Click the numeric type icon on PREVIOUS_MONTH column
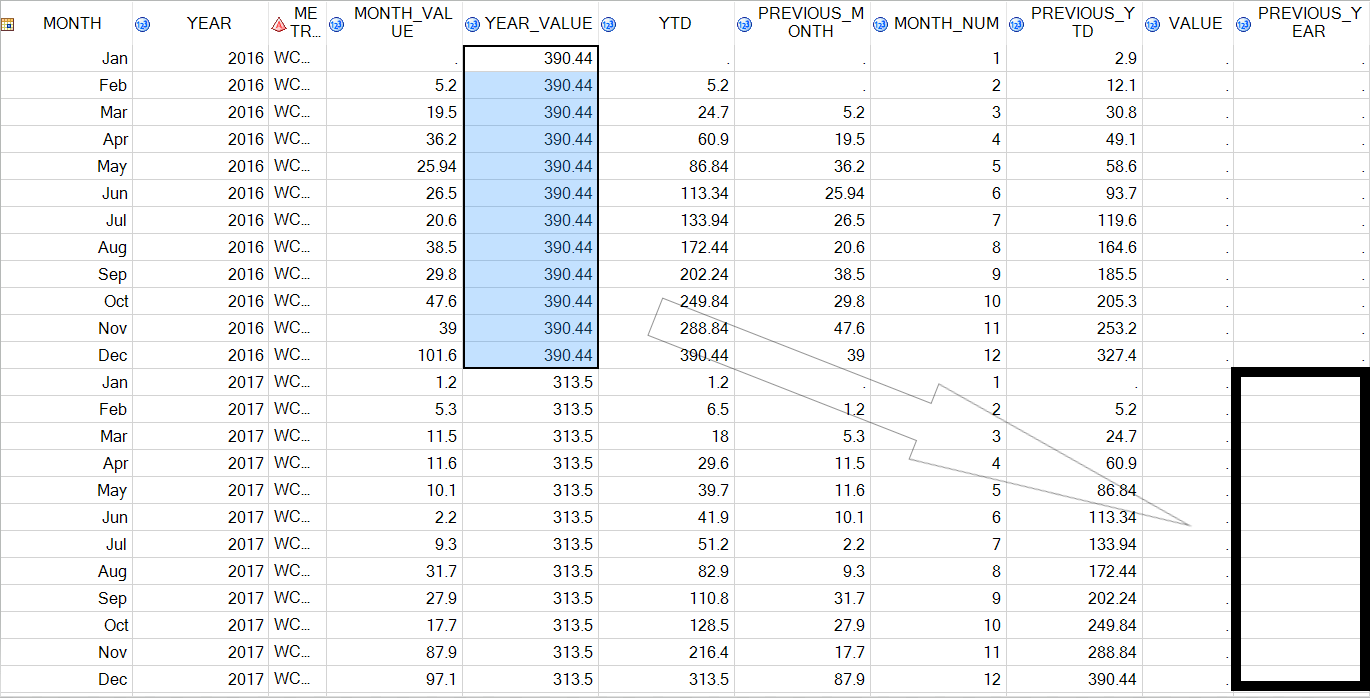Screen dimensions: 1370x698 tap(743, 23)
